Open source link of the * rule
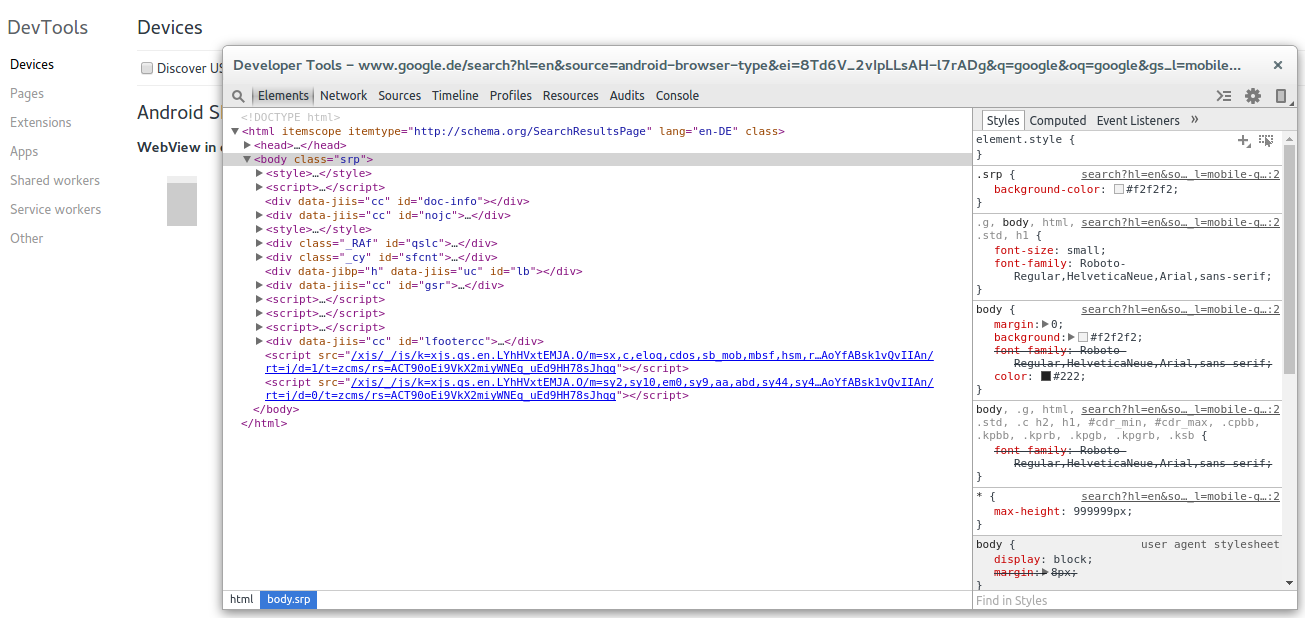 click(x=1180, y=496)
